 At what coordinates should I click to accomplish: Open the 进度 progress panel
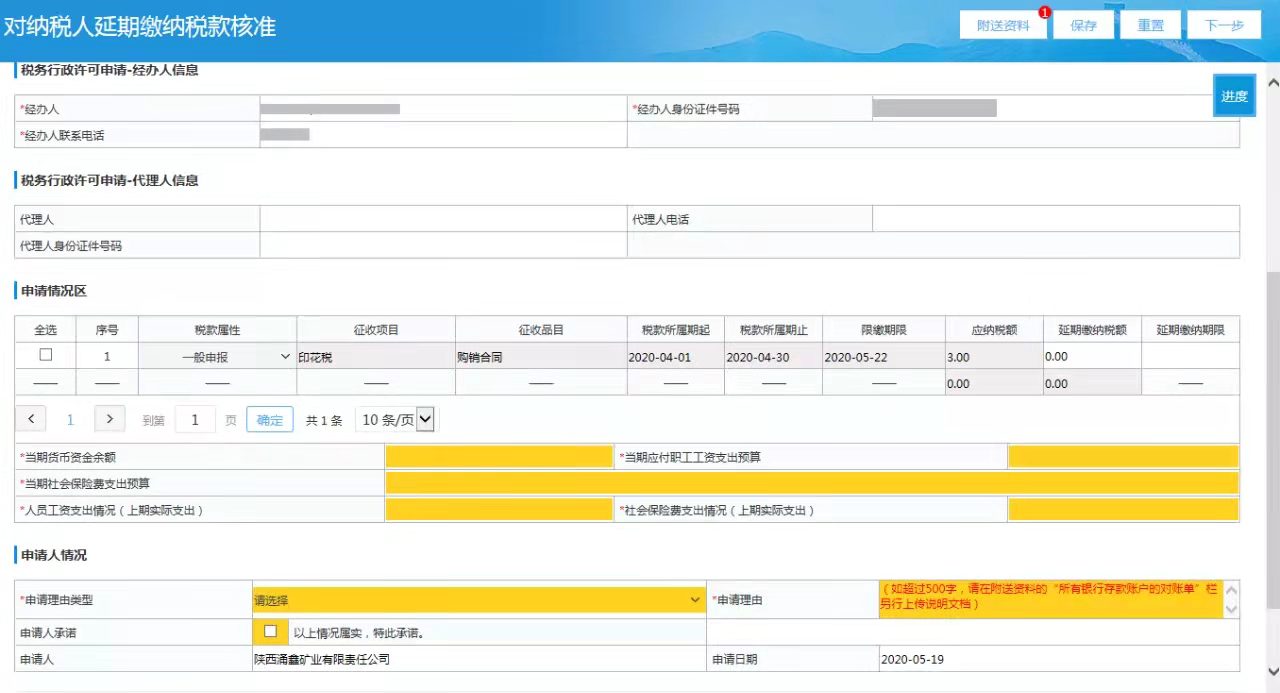click(x=1233, y=95)
